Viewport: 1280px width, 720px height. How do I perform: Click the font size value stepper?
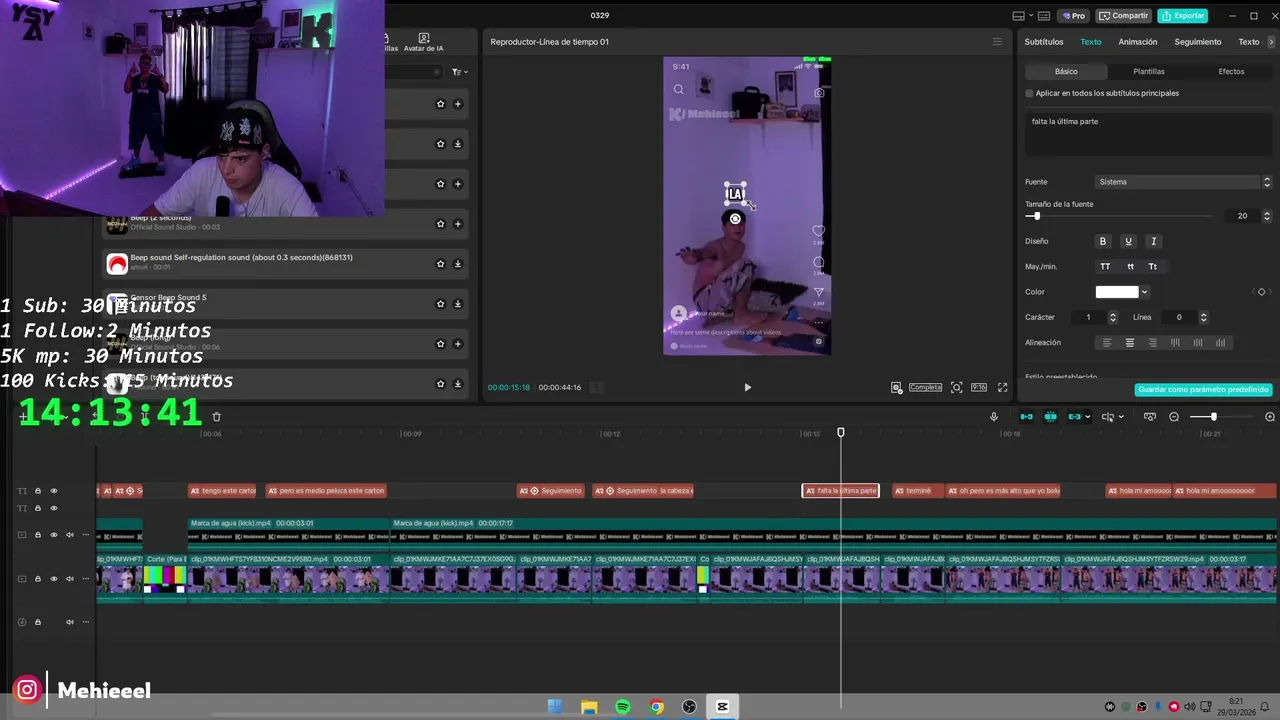pyautogui.click(x=1267, y=216)
